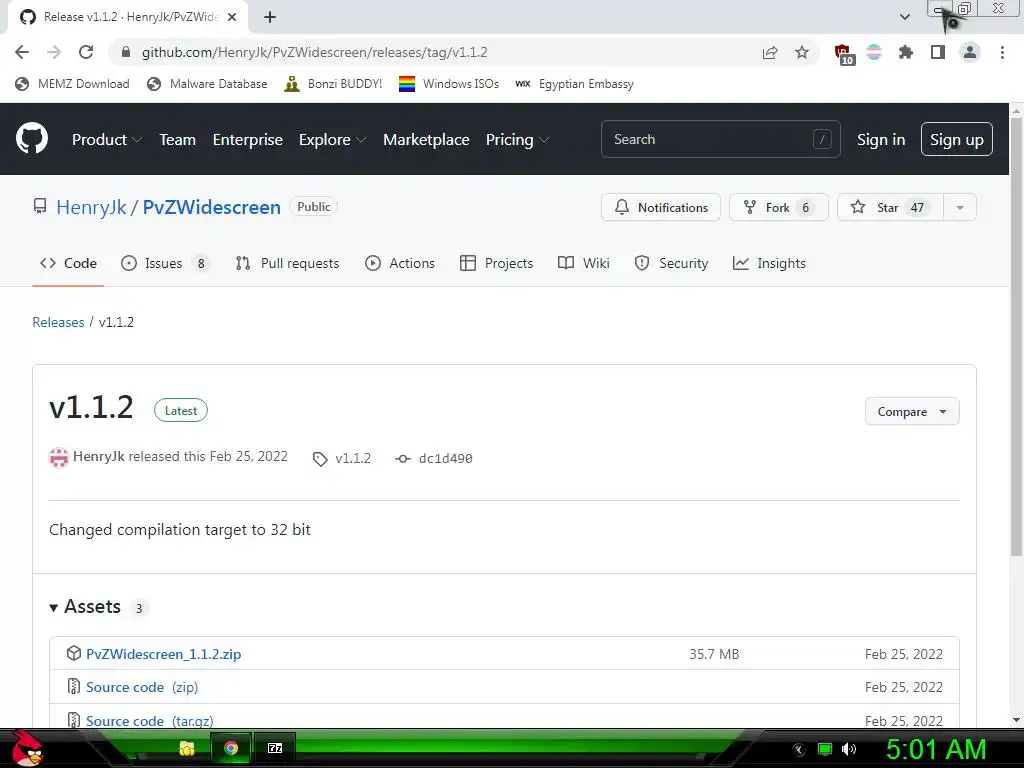Image resolution: width=1024 pixels, height=768 pixels.
Task: Open the Chrome profile avatar icon
Action: [970, 52]
